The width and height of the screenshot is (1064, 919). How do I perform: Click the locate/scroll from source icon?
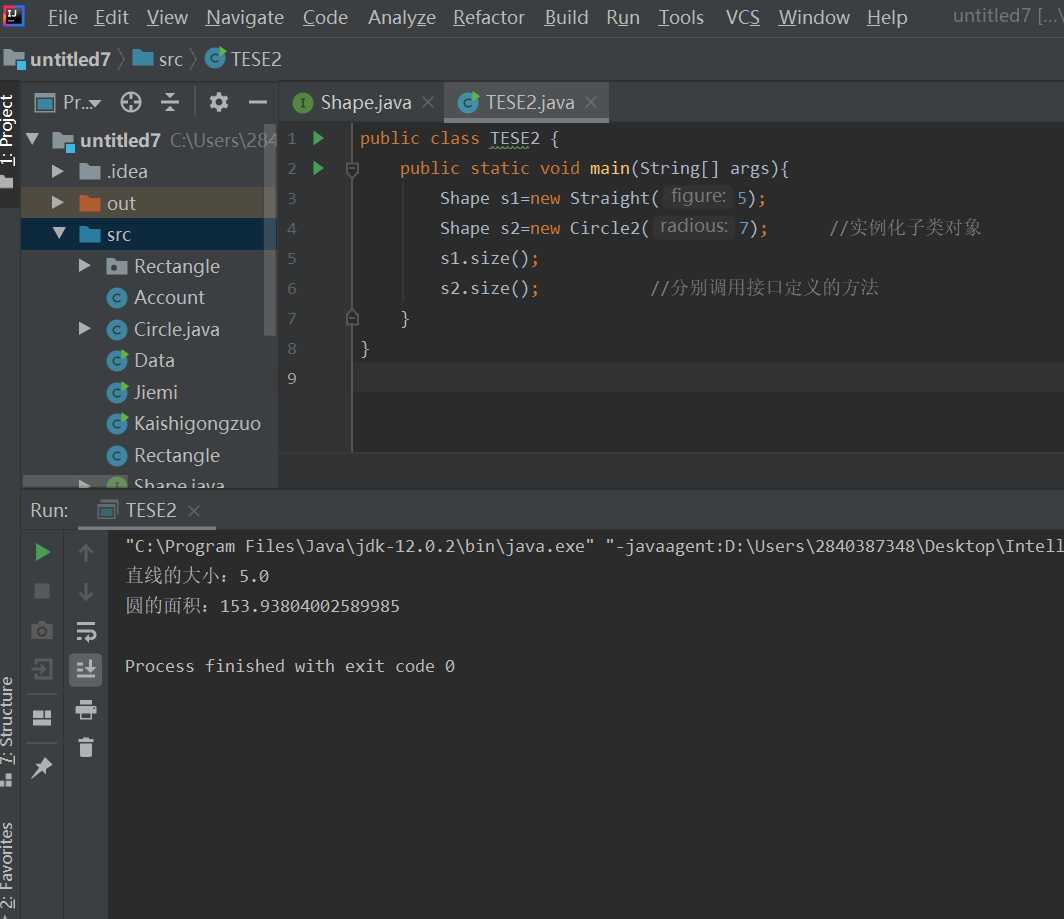pos(131,102)
